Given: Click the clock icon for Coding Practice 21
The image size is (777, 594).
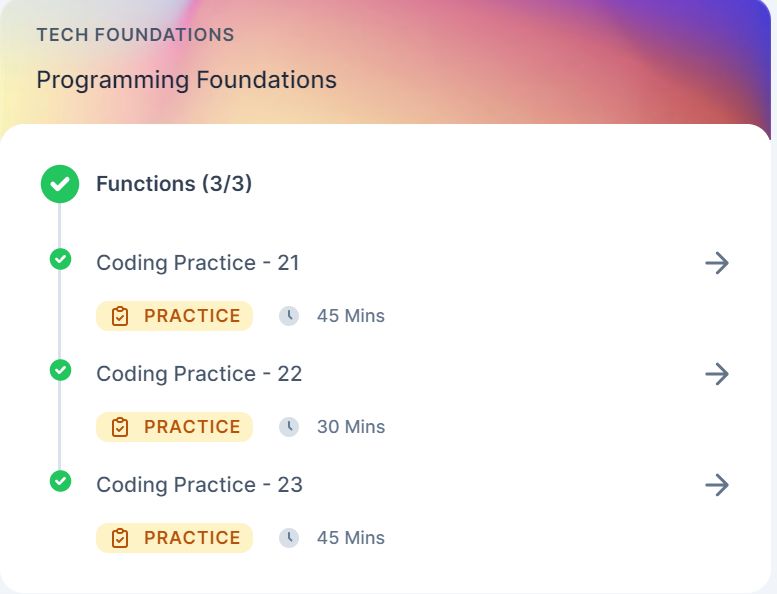Looking at the screenshot, I should (289, 316).
